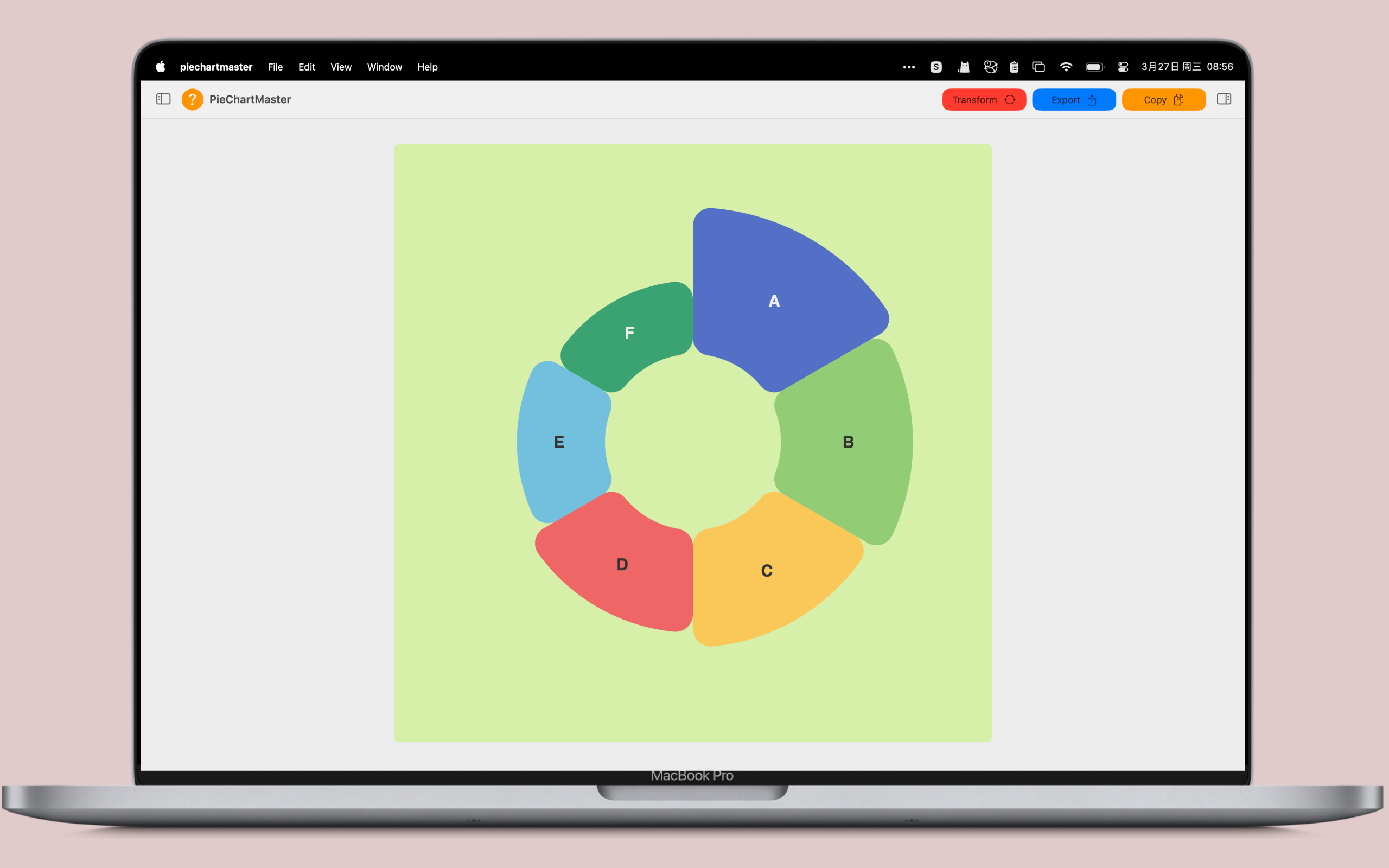Open the File menu
The image size is (1389, 868).
tap(275, 67)
